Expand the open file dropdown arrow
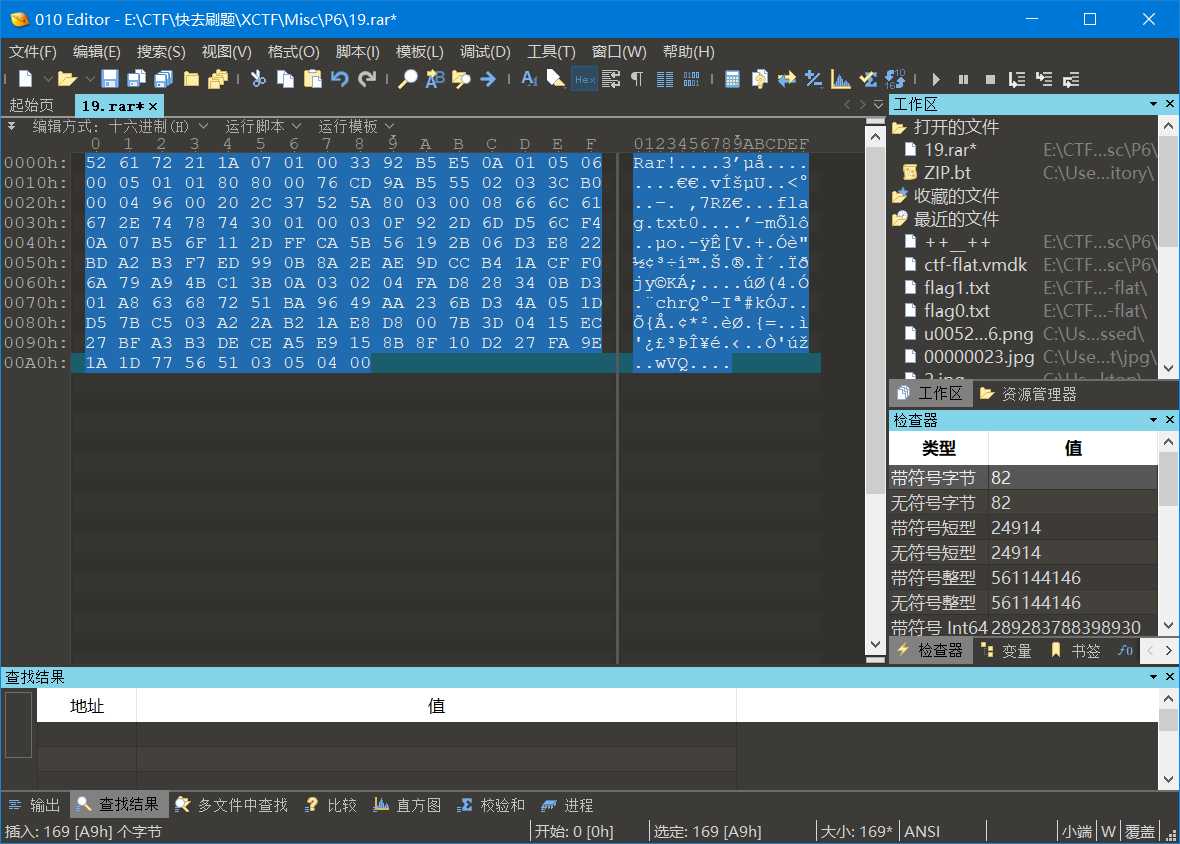This screenshot has width=1180, height=844. [x=90, y=79]
